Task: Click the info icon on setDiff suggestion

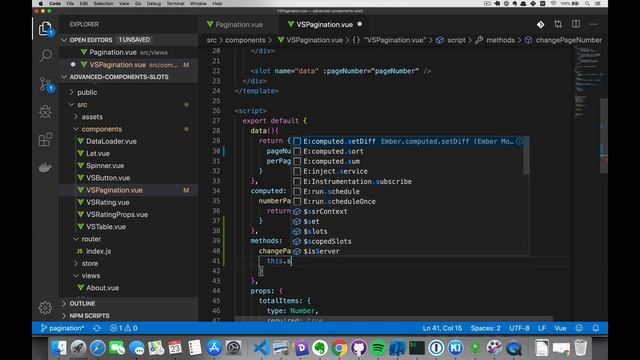Action: 519,141
